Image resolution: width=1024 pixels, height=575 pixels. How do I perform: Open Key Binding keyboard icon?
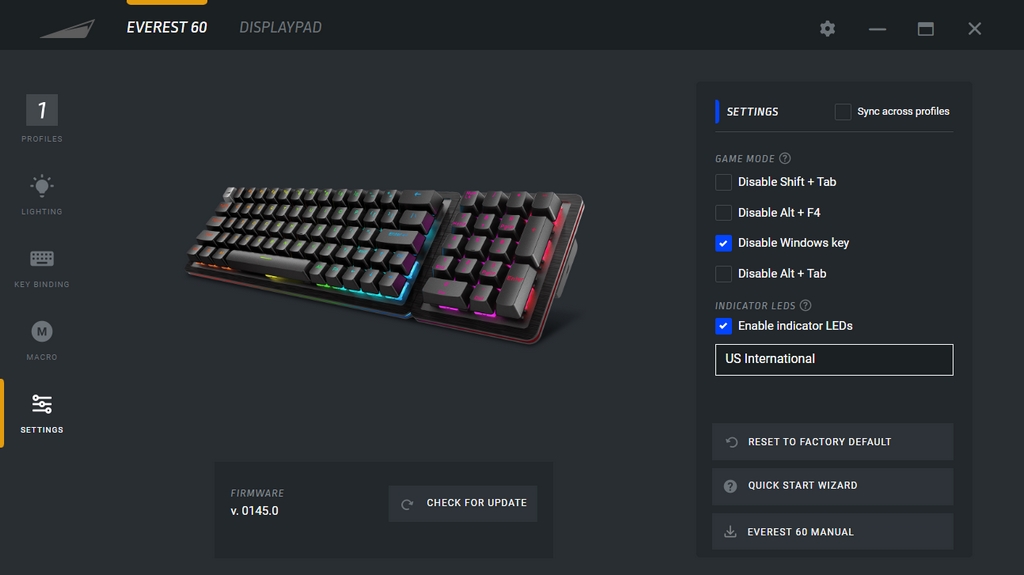coord(42,259)
